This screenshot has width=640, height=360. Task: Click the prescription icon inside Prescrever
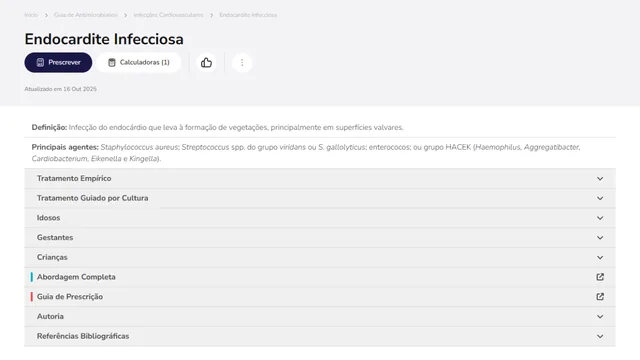pyautogui.click(x=40, y=62)
